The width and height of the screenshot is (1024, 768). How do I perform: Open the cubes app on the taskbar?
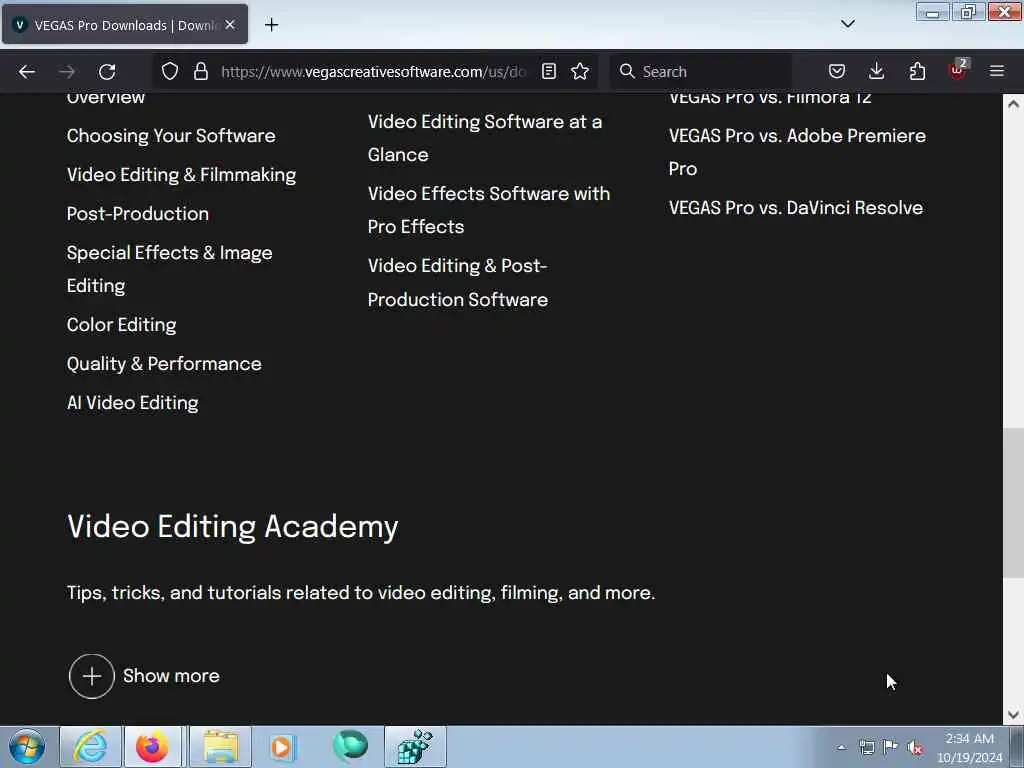coord(415,746)
